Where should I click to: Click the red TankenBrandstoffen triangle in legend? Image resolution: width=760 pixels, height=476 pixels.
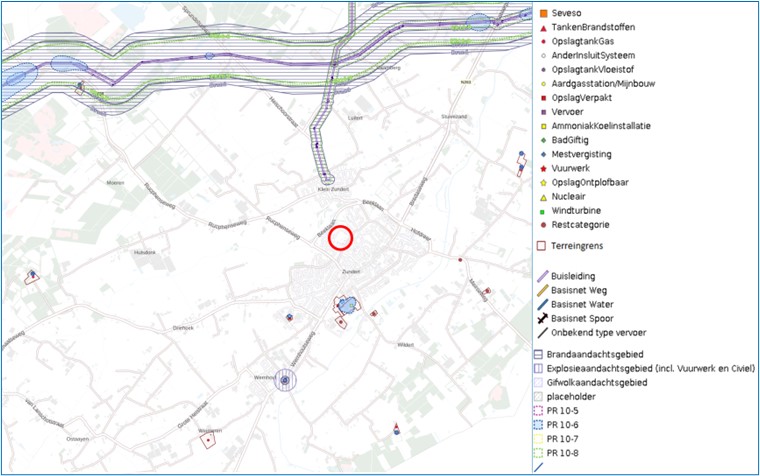[x=543, y=28]
